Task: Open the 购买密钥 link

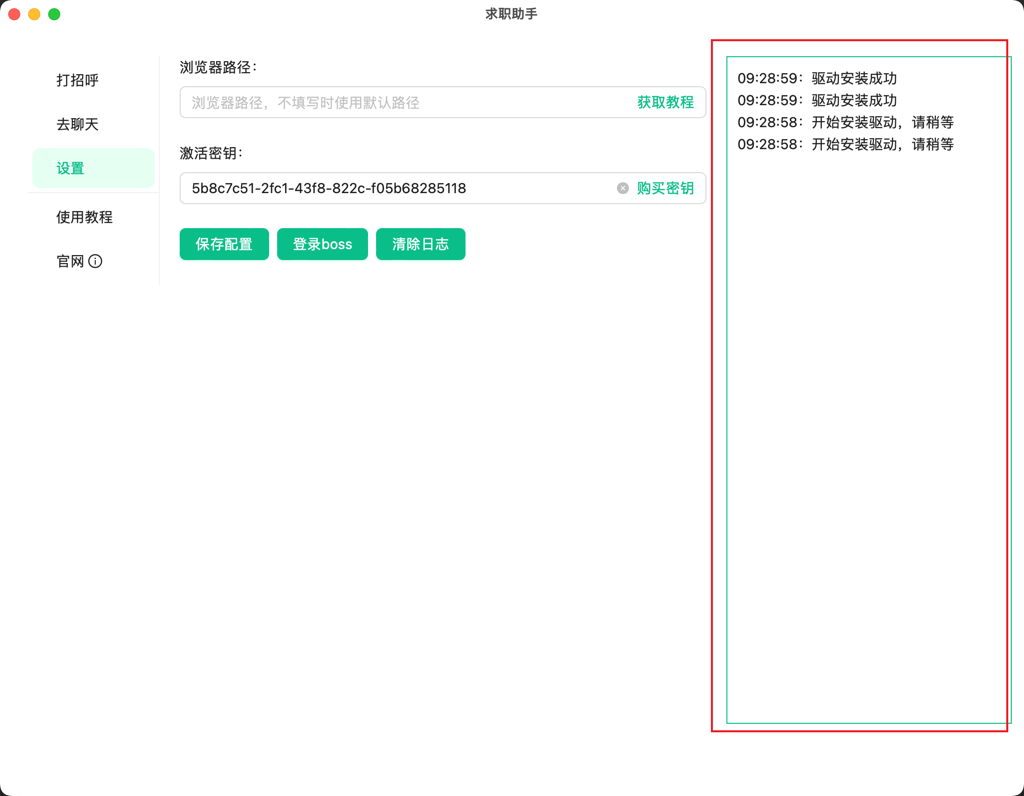Action: click(665, 188)
